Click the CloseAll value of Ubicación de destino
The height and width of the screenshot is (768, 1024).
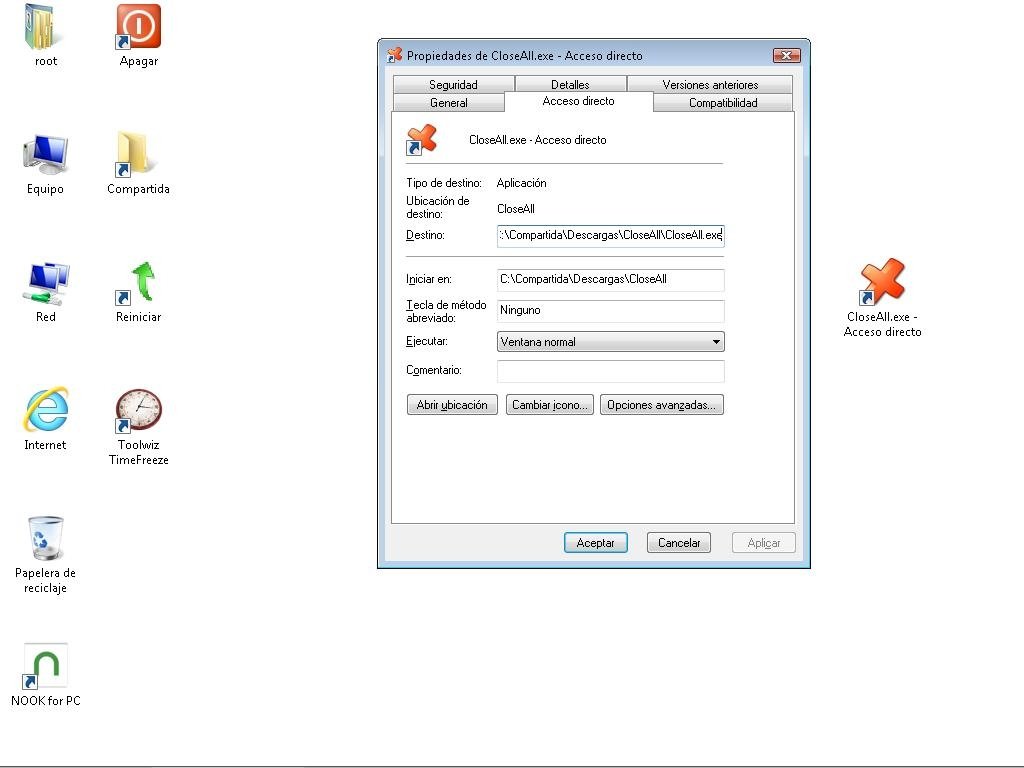click(516, 209)
